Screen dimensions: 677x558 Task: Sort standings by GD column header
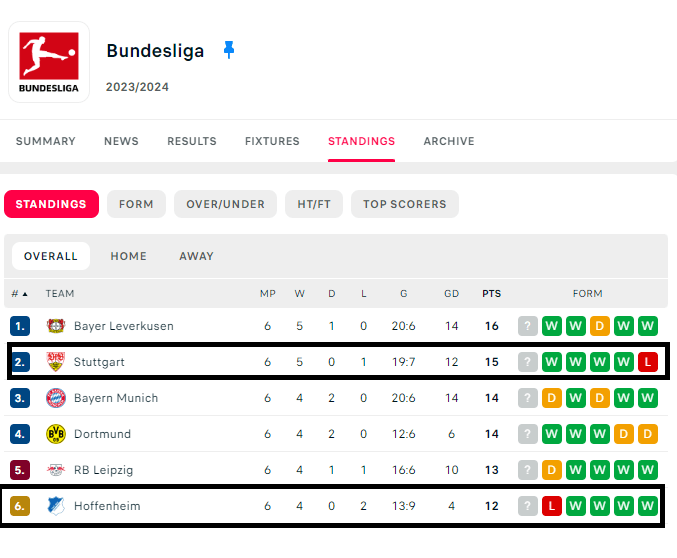[451, 294]
